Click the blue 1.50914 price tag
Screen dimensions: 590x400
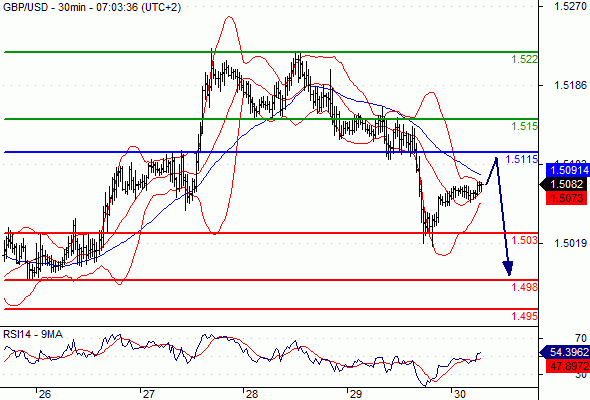tap(567, 170)
